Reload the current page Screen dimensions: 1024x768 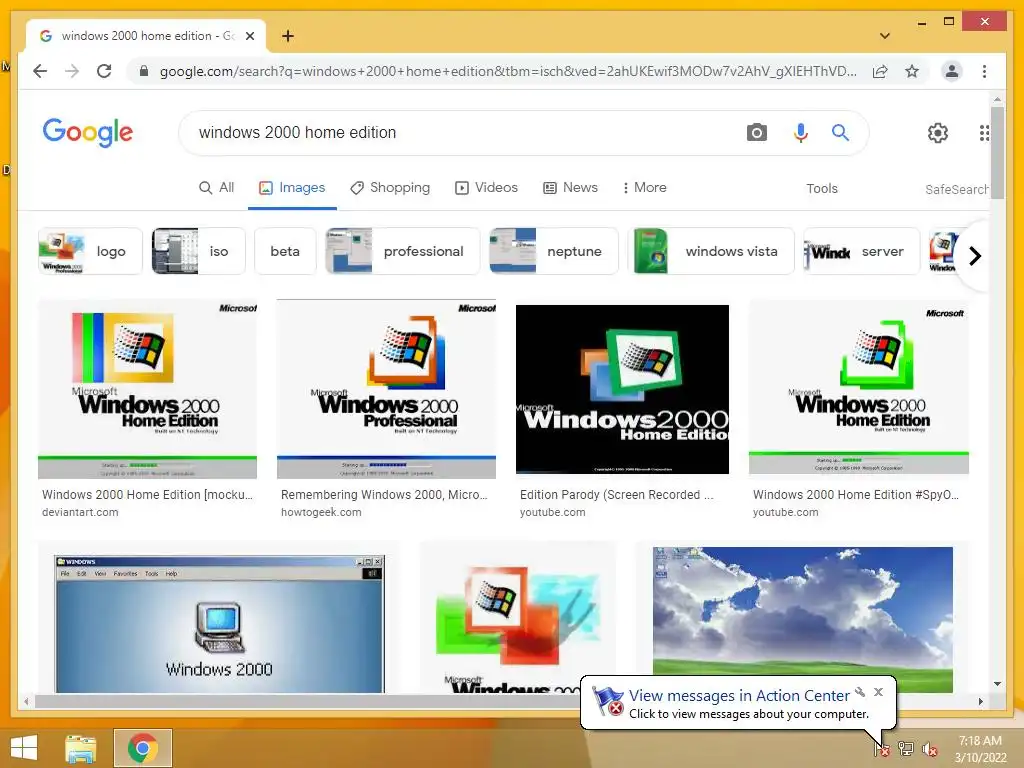click(x=104, y=71)
